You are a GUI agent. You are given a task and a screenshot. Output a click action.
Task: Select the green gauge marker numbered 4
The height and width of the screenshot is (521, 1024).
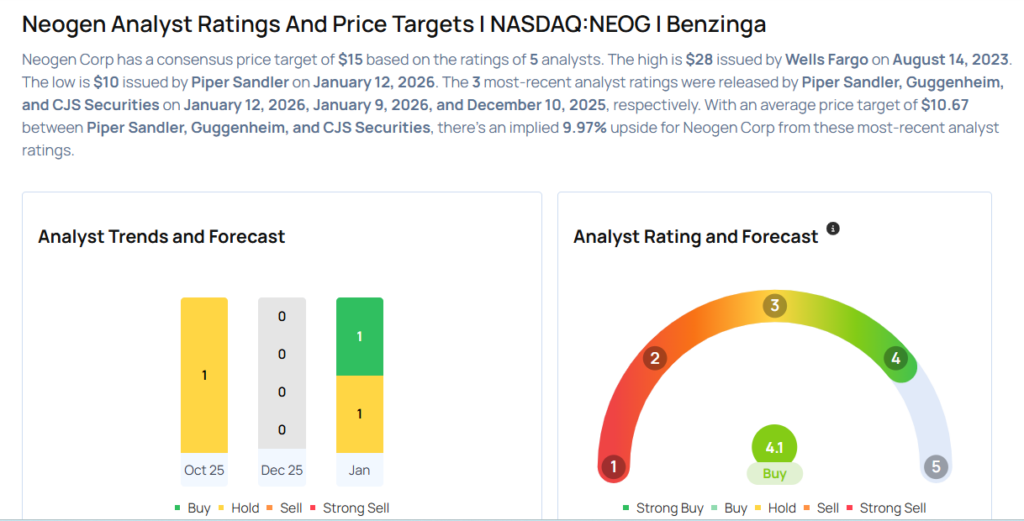[x=896, y=358]
